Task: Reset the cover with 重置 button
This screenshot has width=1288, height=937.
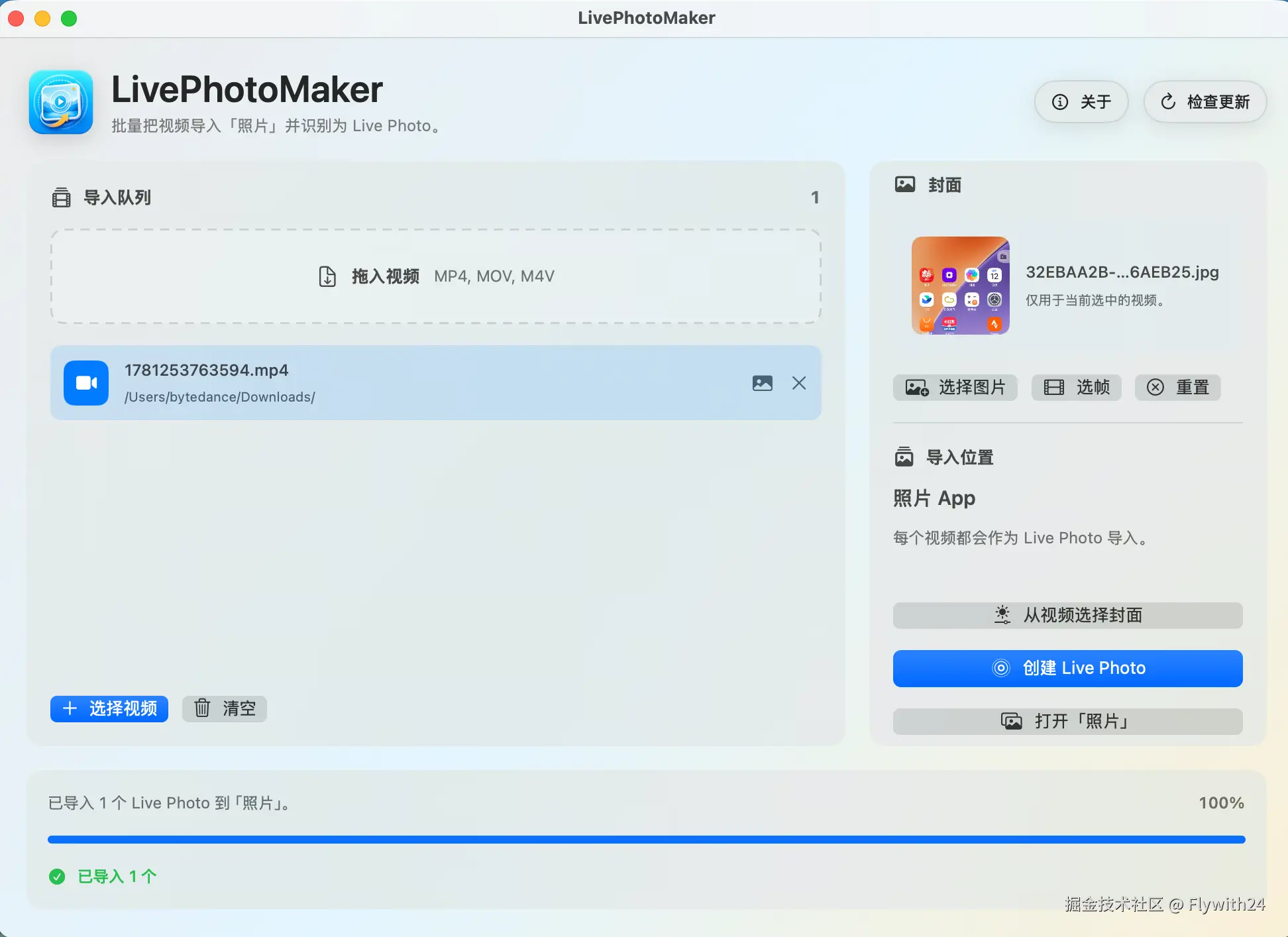Action: point(1178,387)
